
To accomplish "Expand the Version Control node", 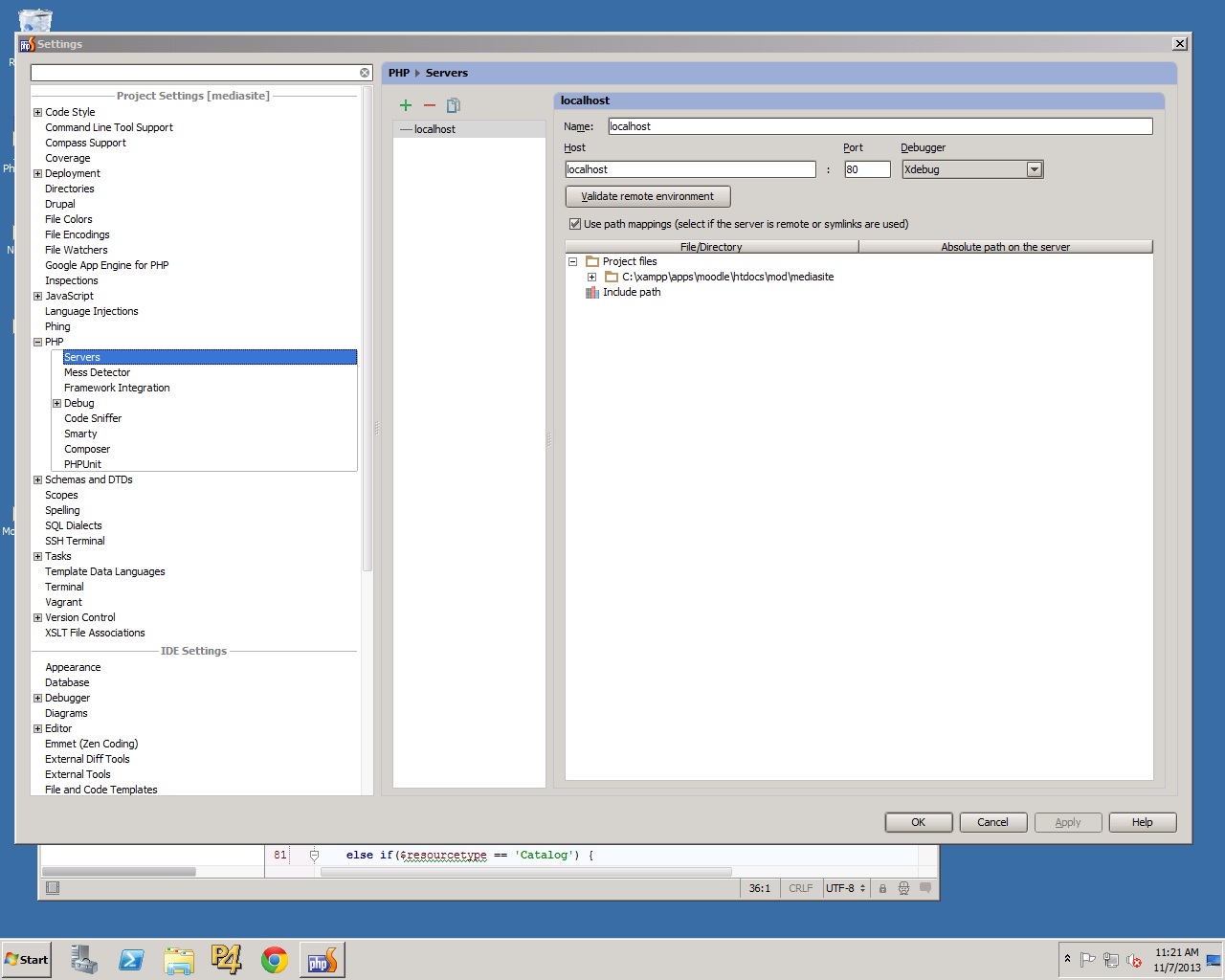I will click(37, 617).
